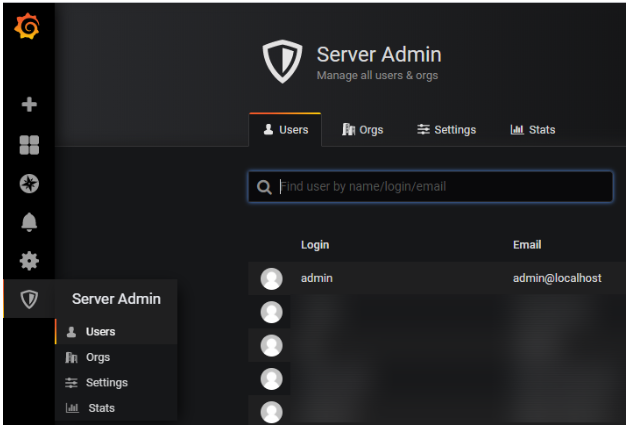Open the Alerting bell icon
Image resolution: width=627 pixels, height=427 pixels.
coord(29,222)
